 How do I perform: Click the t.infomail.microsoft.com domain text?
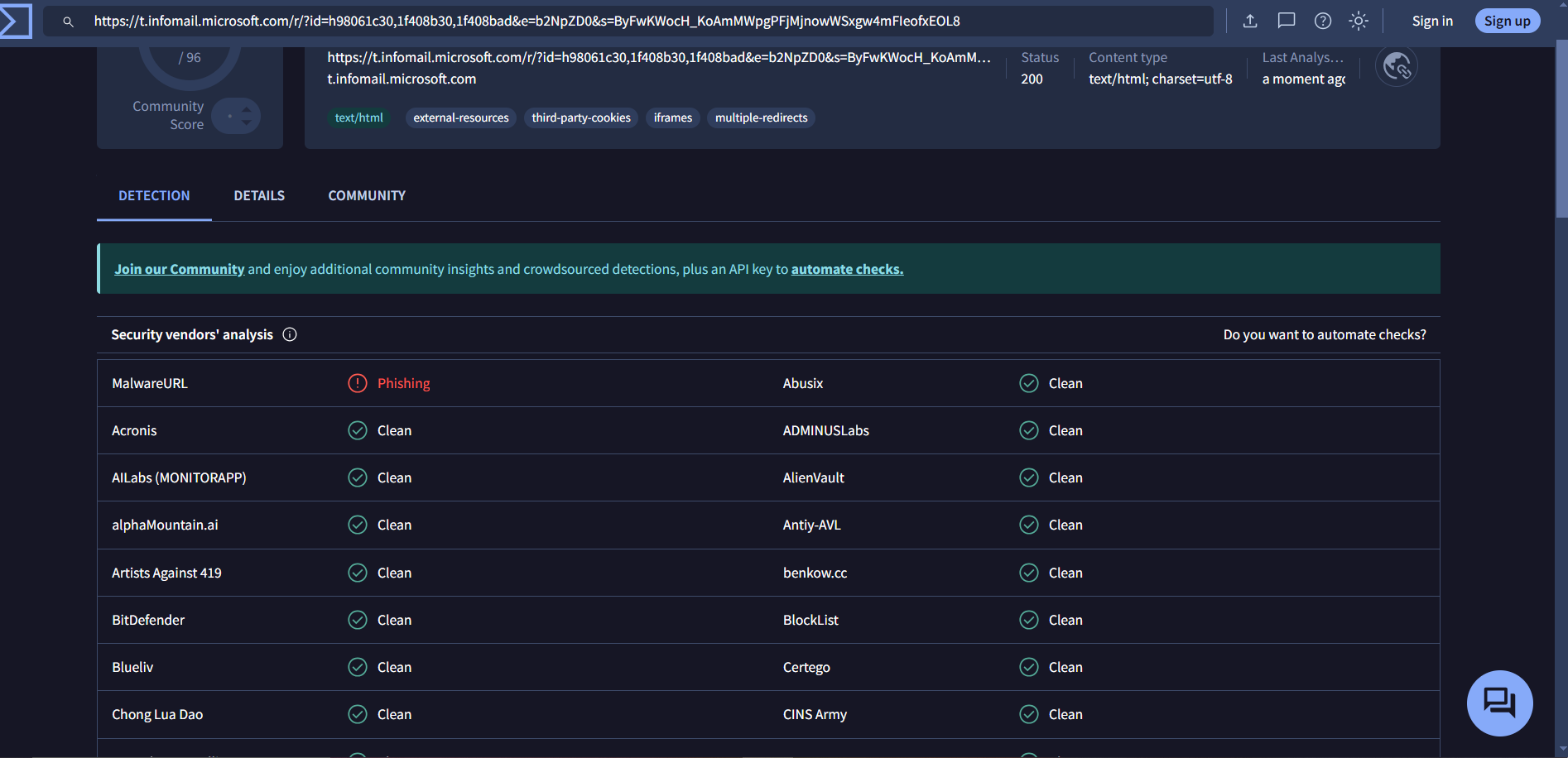(402, 79)
